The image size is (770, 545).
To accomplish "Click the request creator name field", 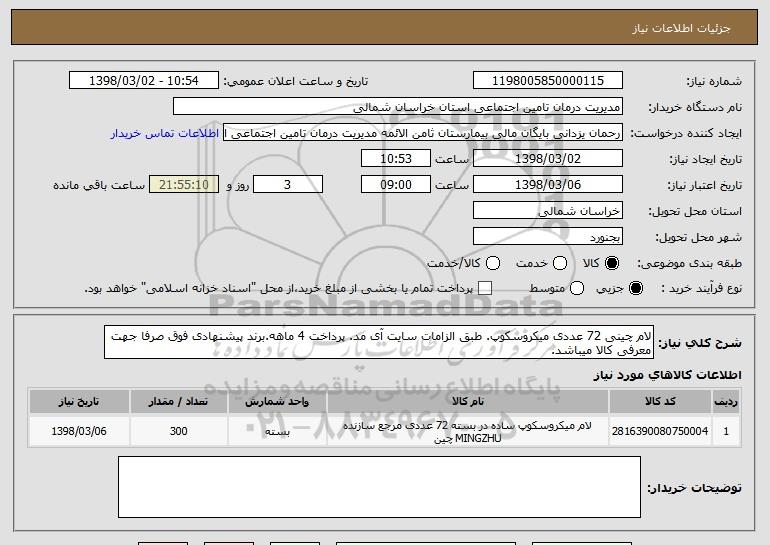I will [423, 133].
